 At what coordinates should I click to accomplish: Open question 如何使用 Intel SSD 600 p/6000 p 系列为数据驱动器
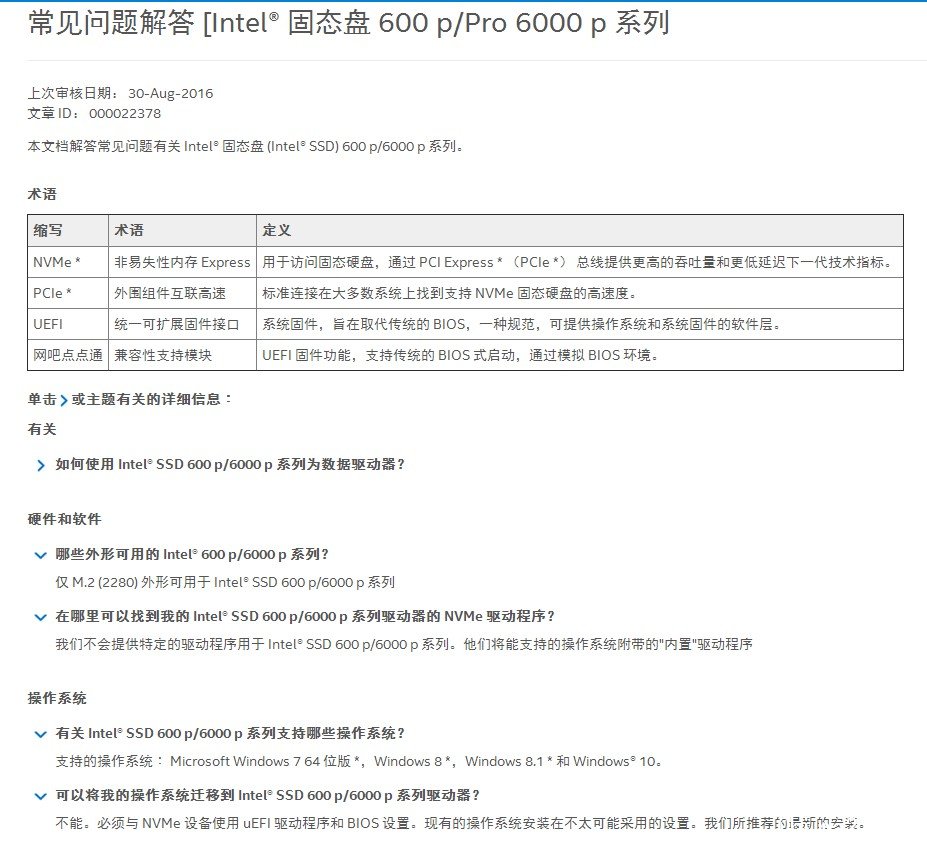(230, 465)
